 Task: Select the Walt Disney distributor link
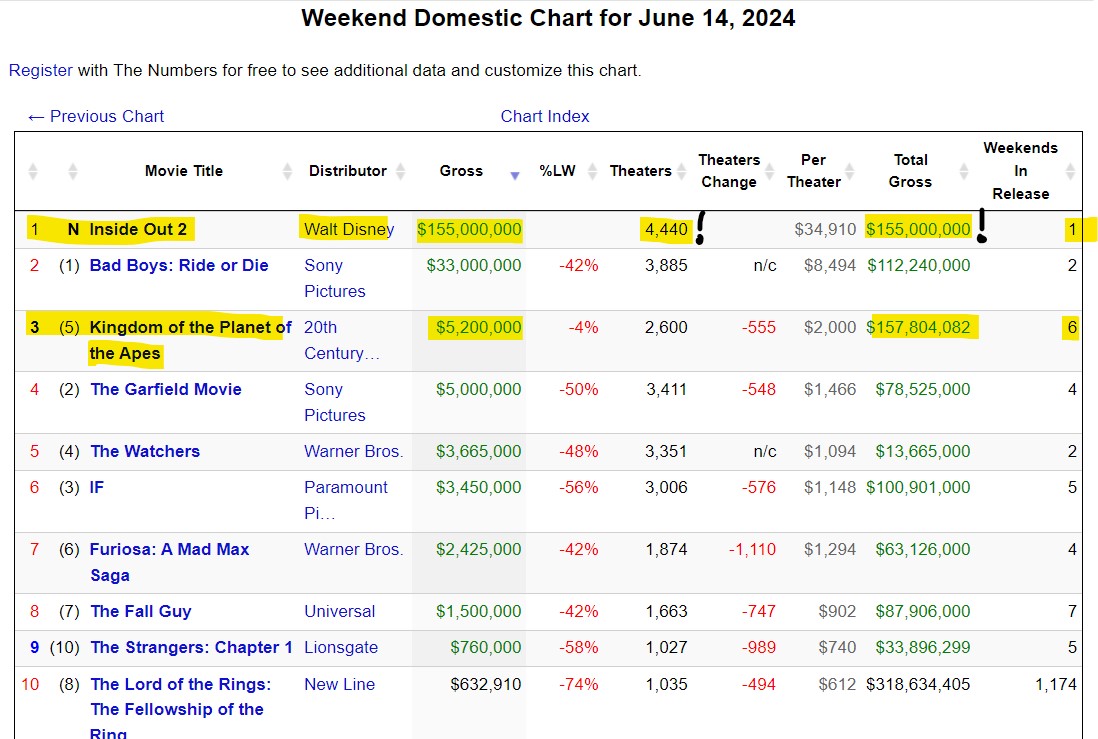click(x=348, y=229)
